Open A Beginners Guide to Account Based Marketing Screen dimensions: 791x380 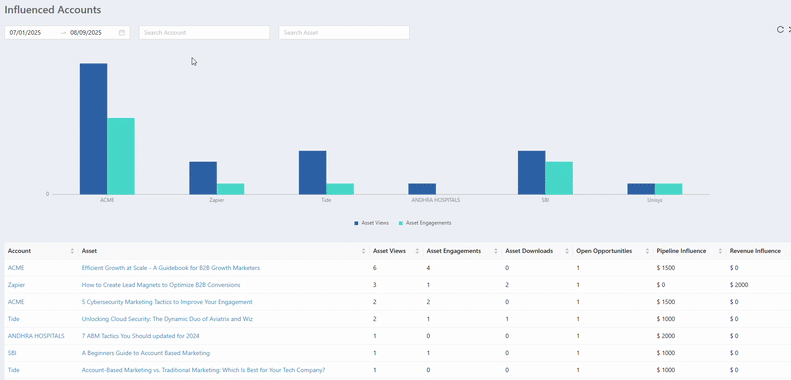(146, 353)
